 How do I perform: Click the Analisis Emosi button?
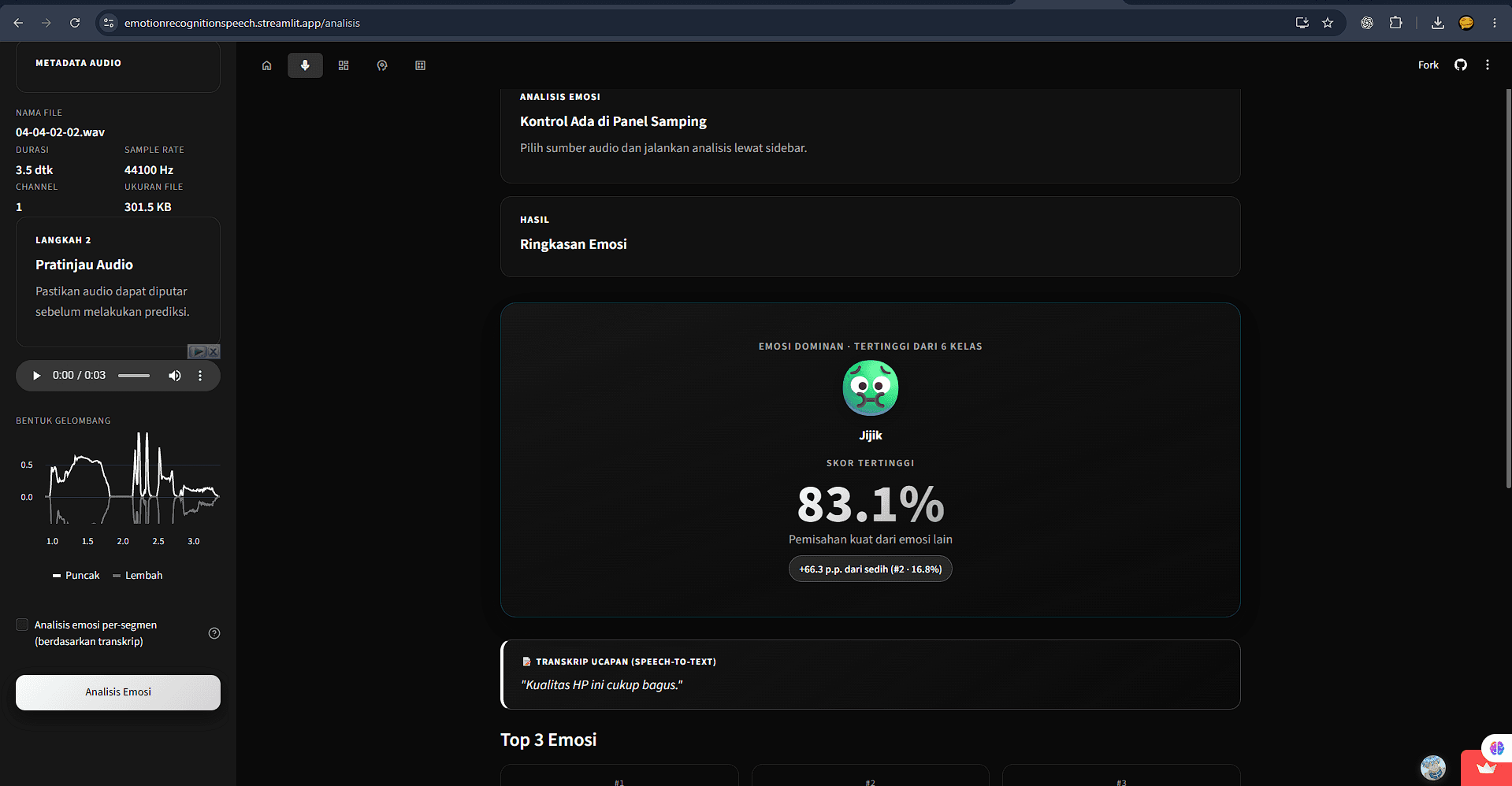click(118, 692)
